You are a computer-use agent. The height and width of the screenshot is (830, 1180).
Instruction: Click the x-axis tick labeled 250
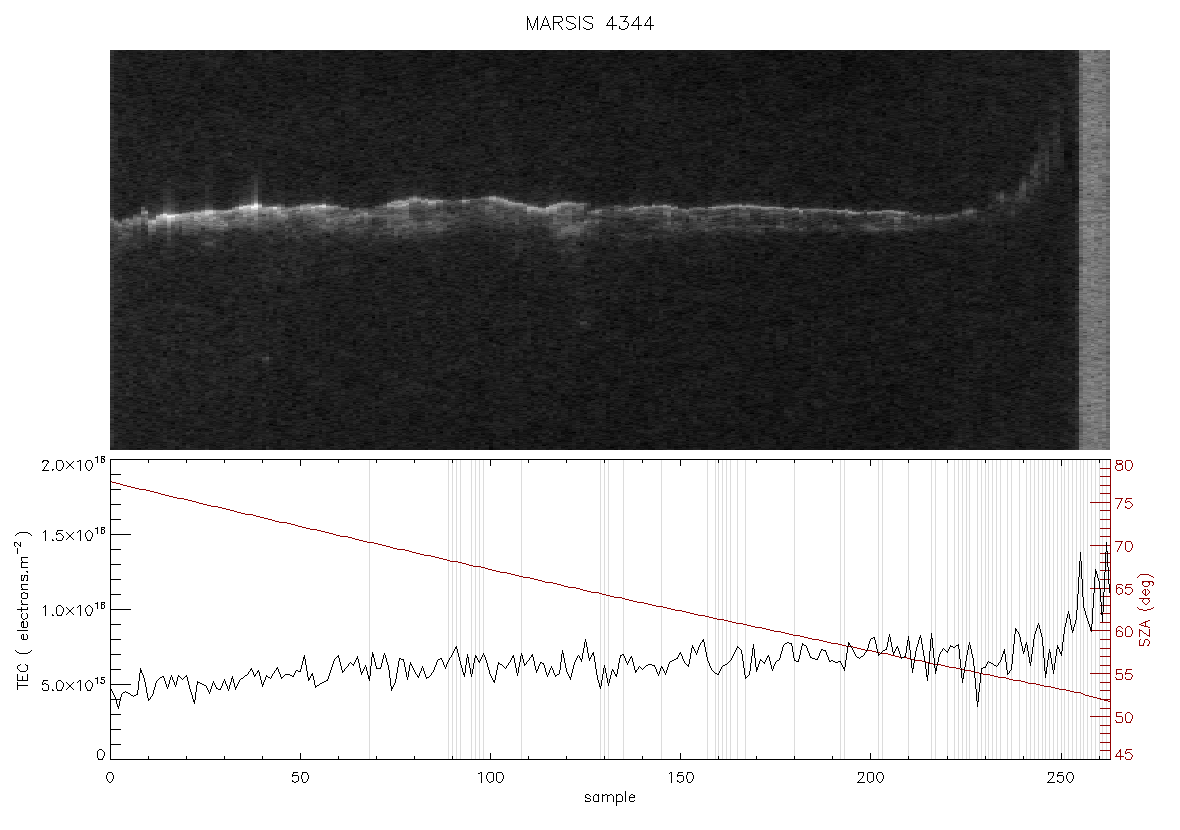coord(1060,777)
